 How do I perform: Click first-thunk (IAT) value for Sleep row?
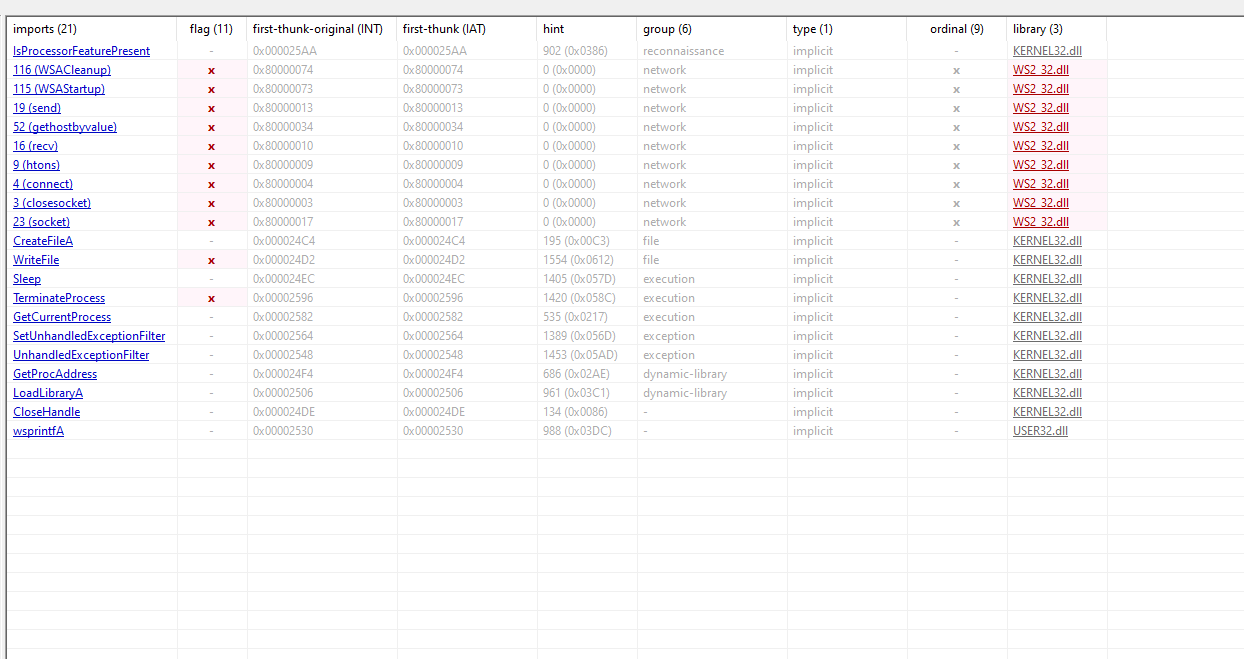tap(433, 279)
